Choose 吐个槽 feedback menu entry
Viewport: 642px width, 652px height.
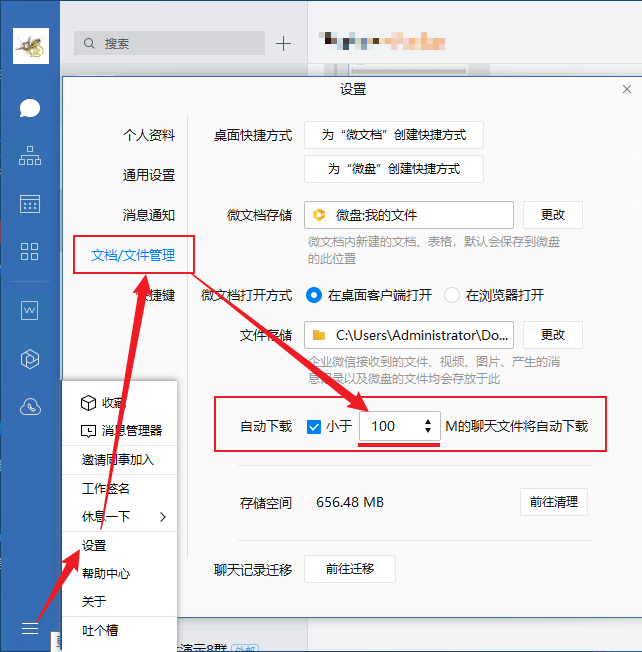coord(119,630)
